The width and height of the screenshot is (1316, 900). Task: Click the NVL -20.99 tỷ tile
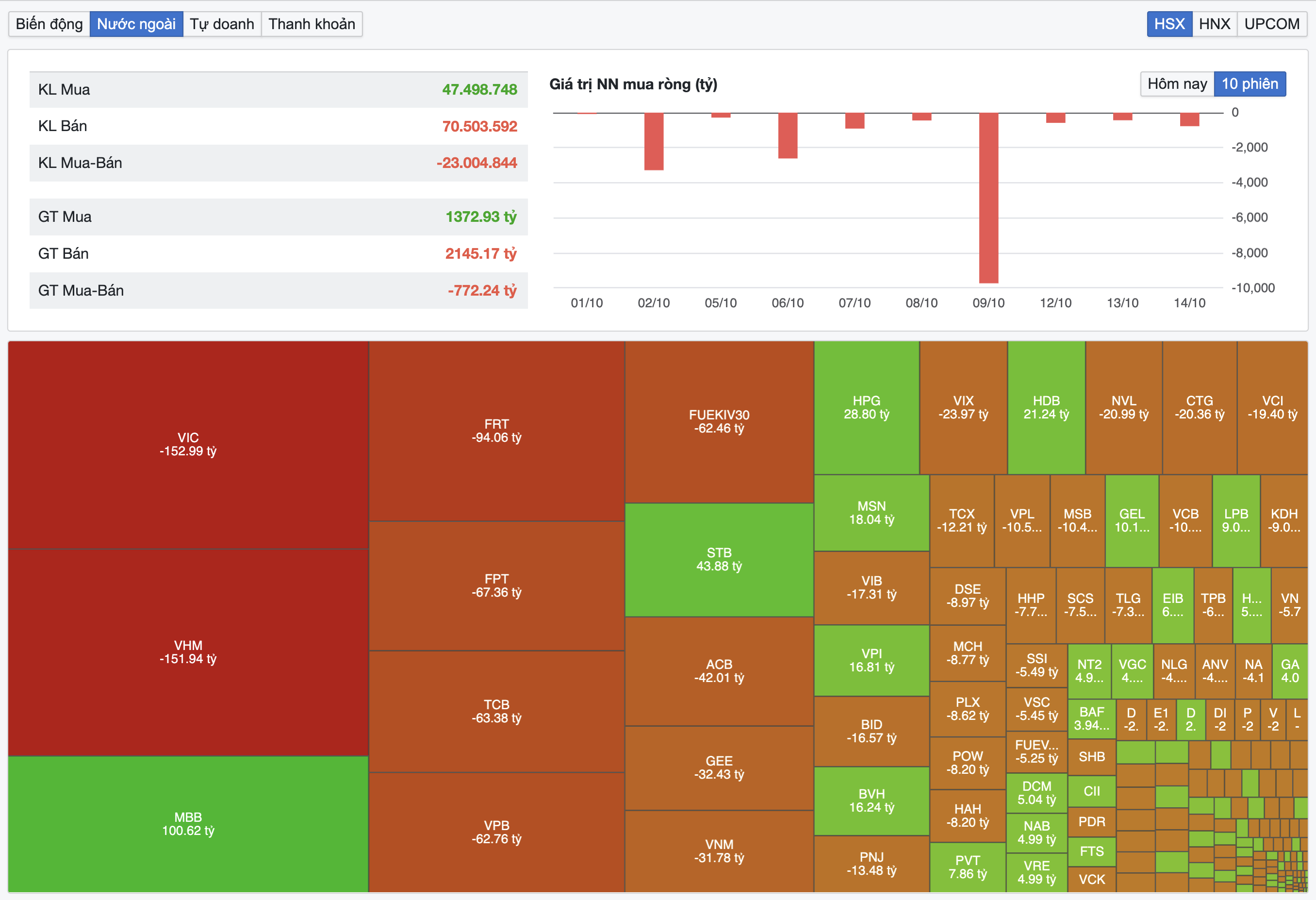coord(1124,407)
